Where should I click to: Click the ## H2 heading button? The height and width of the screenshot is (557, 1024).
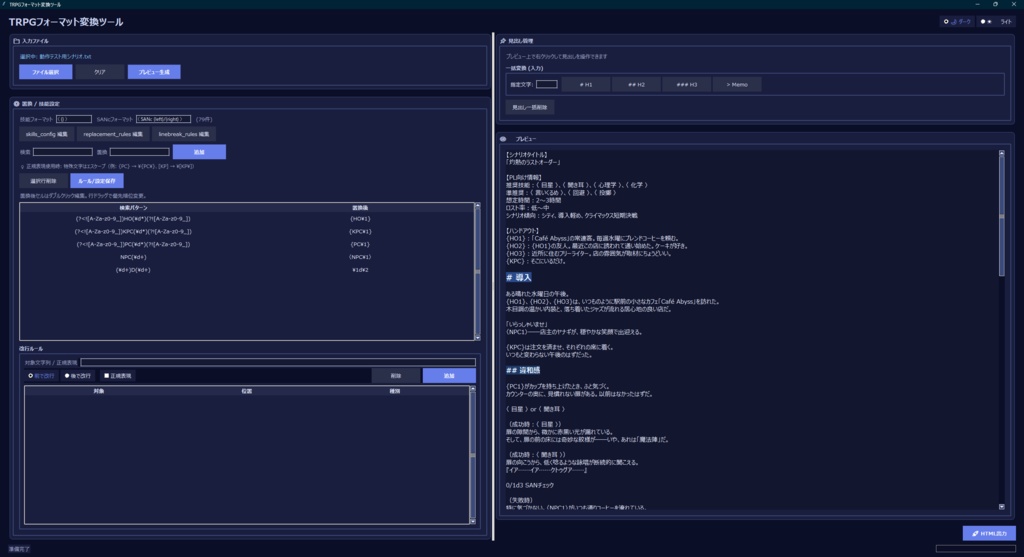click(636, 84)
